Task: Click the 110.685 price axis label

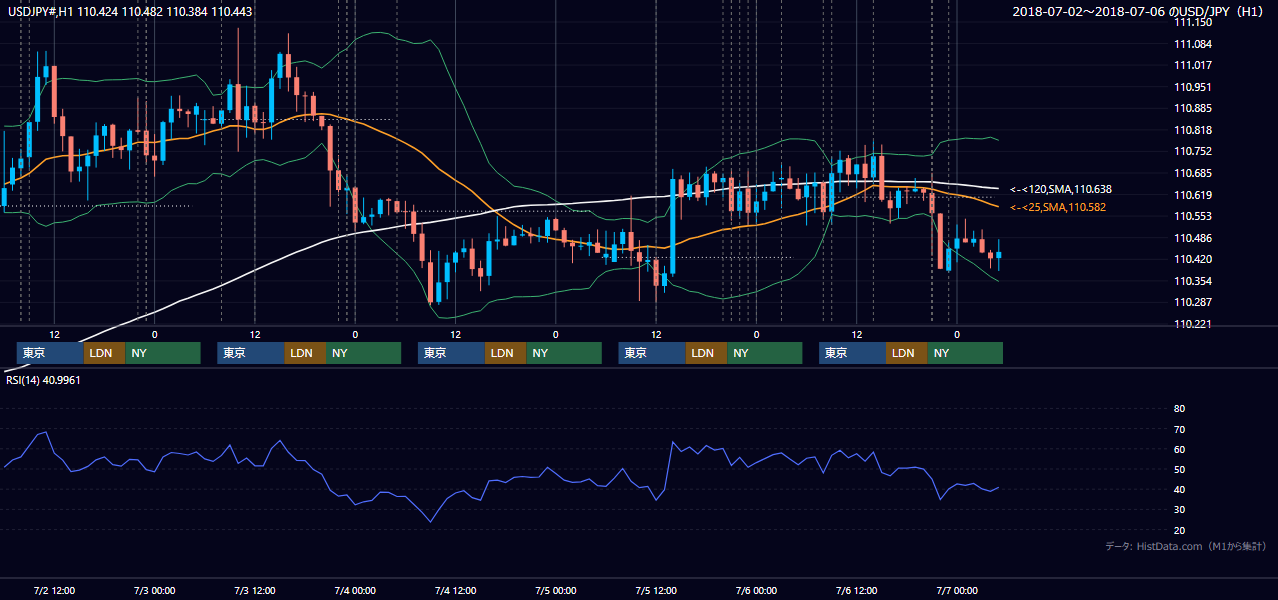Action: (1192, 173)
